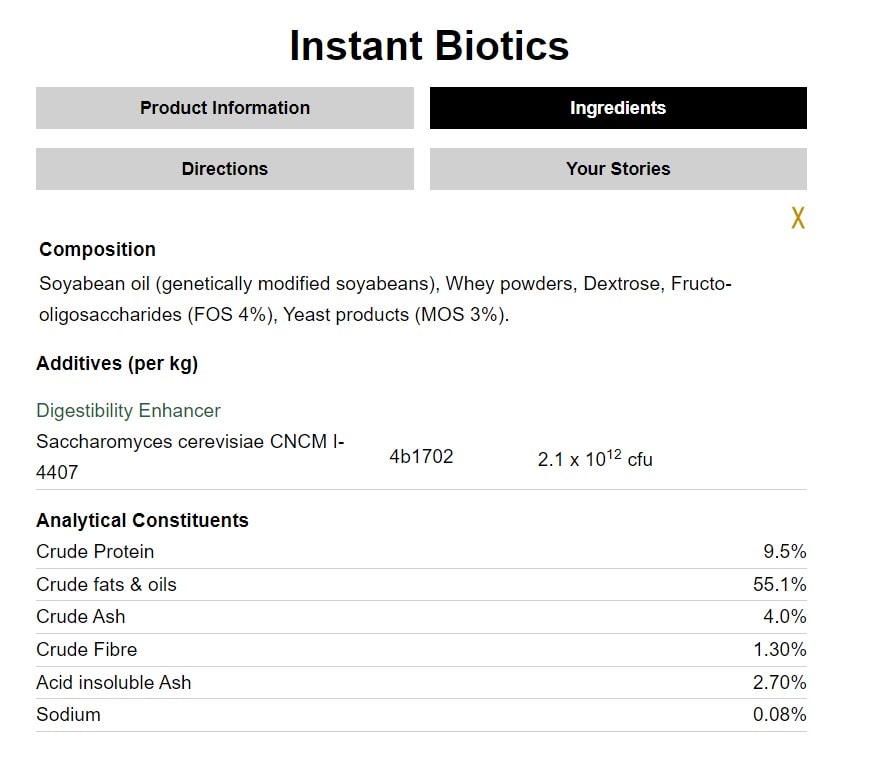874x772 pixels.
Task: Click the green Digestibility Enhancer label
Action: tap(128, 411)
